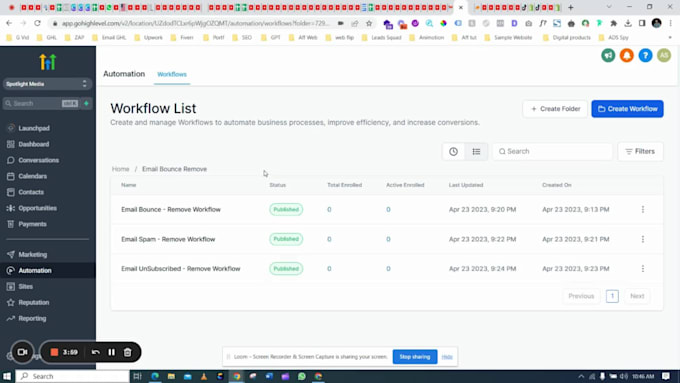Click the Published badge of Email Spam
The height and width of the screenshot is (383, 680).
[x=286, y=239]
